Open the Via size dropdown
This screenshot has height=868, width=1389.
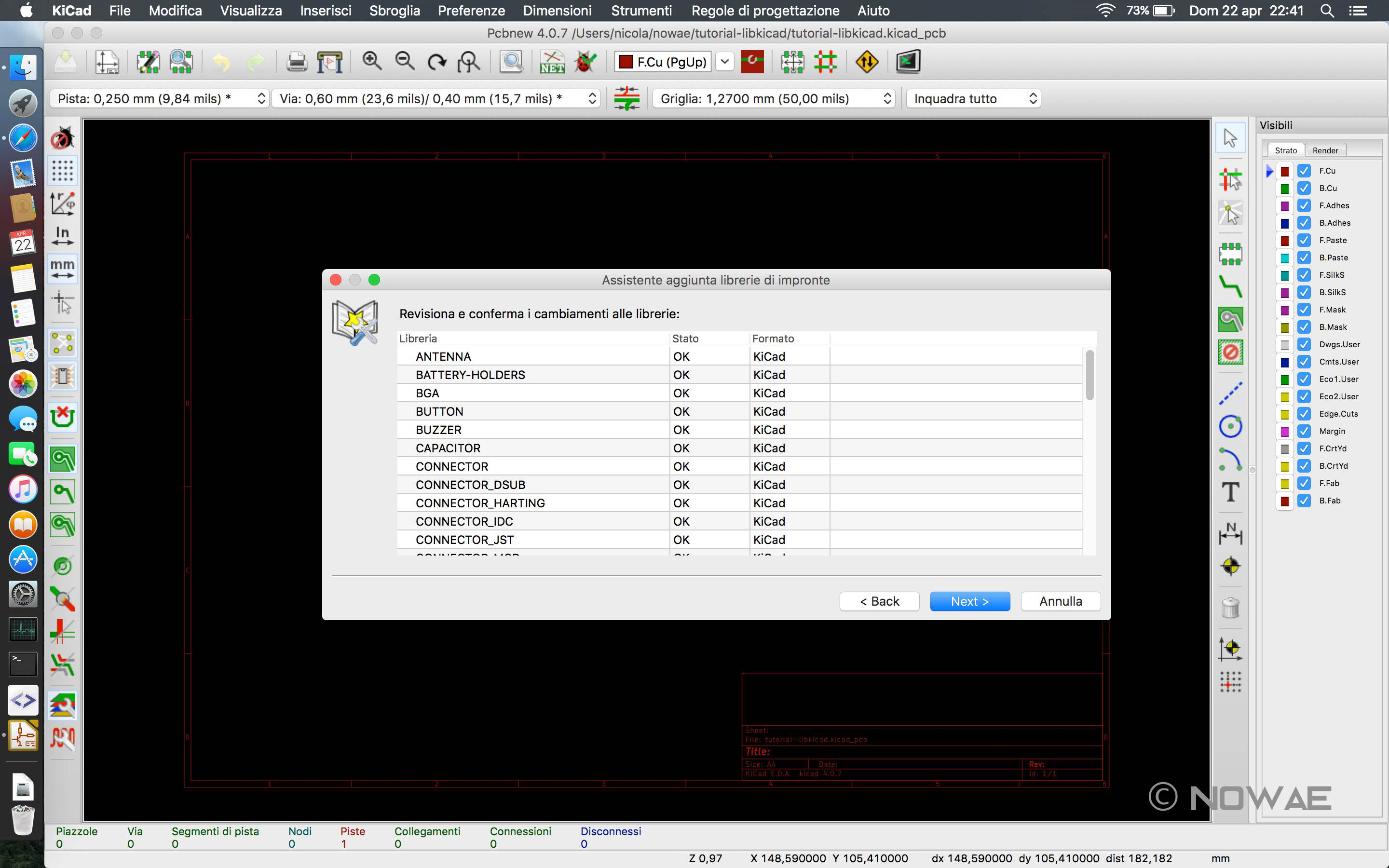[436, 99]
